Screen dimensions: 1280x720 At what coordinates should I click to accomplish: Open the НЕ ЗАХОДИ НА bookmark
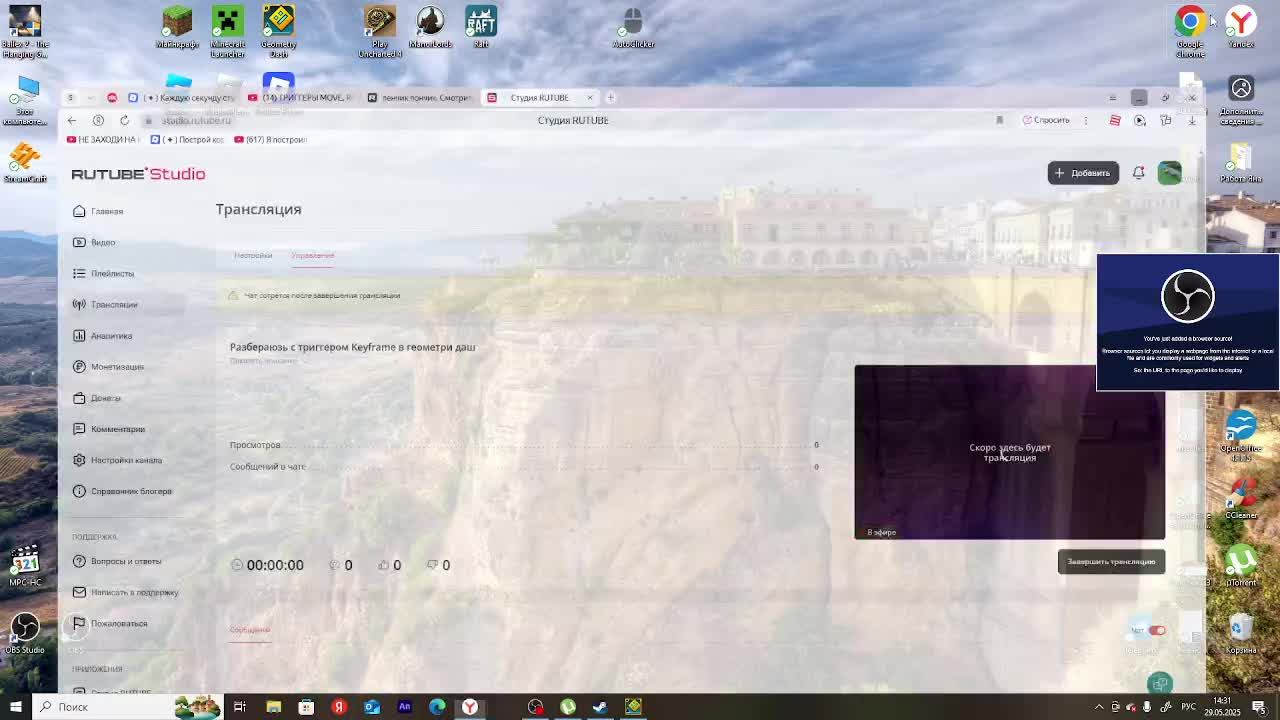pyautogui.click(x=102, y=139)
